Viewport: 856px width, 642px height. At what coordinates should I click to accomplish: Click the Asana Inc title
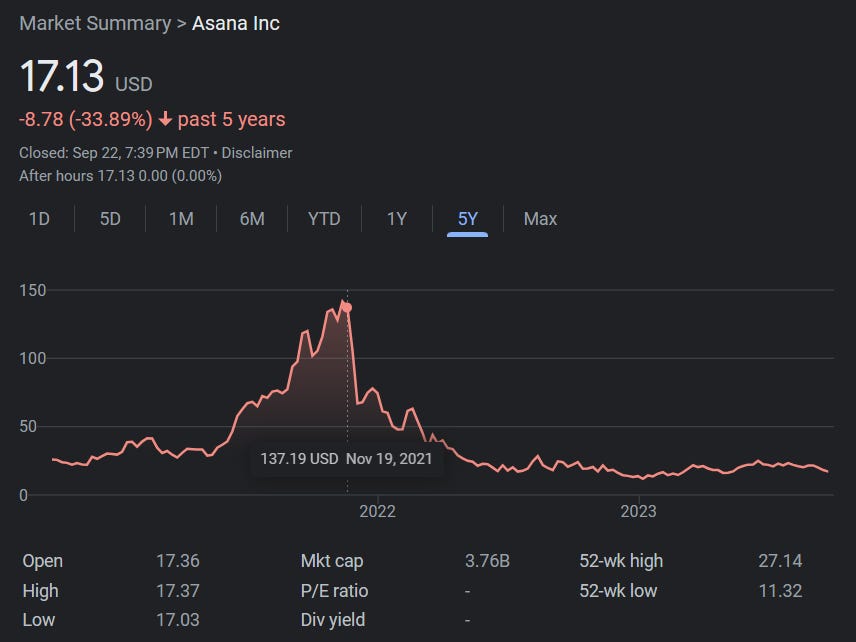(x=236, y=23)
